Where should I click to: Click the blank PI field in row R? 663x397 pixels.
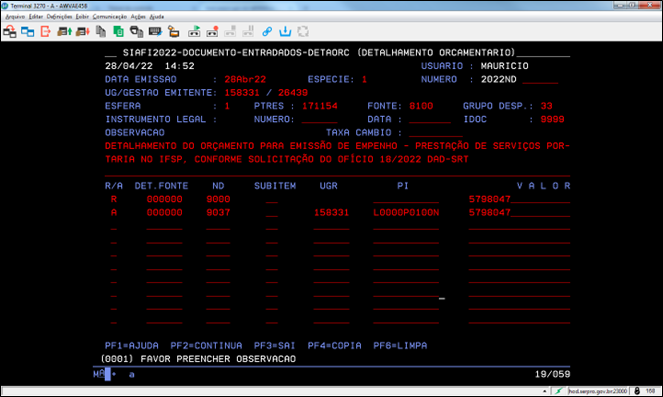(406, 200)
